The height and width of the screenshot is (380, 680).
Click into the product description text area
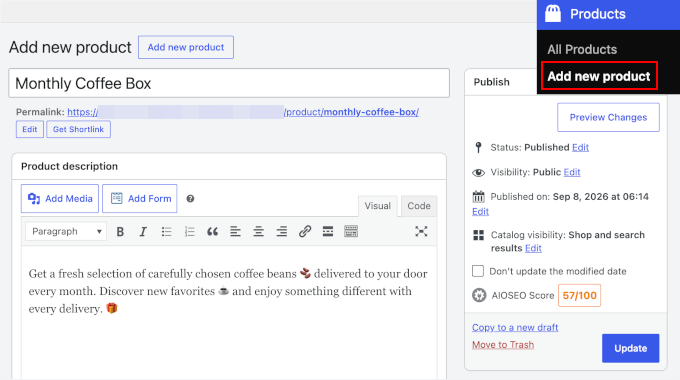click(x=229, y=313)
